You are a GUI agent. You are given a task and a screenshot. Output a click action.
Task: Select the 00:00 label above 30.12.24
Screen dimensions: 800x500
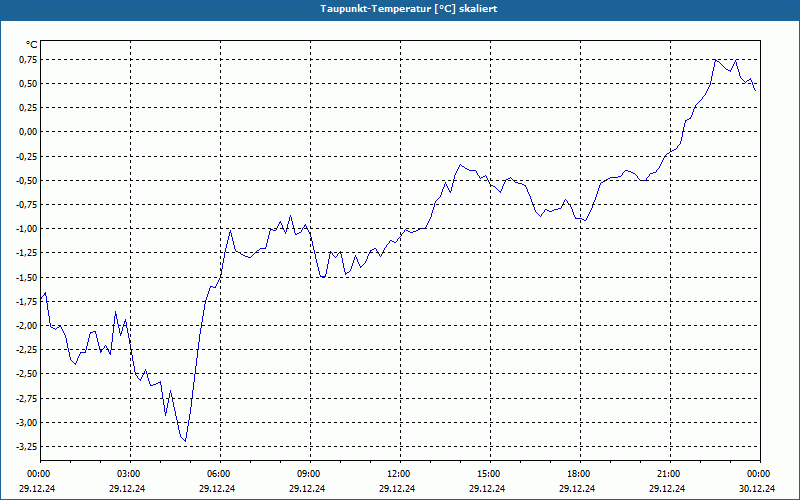760,474
